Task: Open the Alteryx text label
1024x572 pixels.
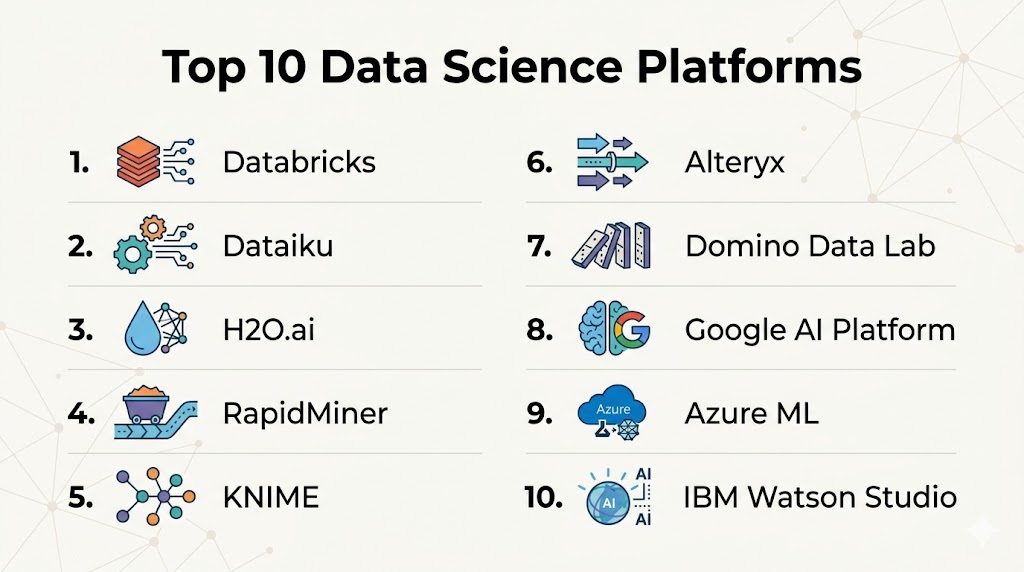Action: point(734,163)
